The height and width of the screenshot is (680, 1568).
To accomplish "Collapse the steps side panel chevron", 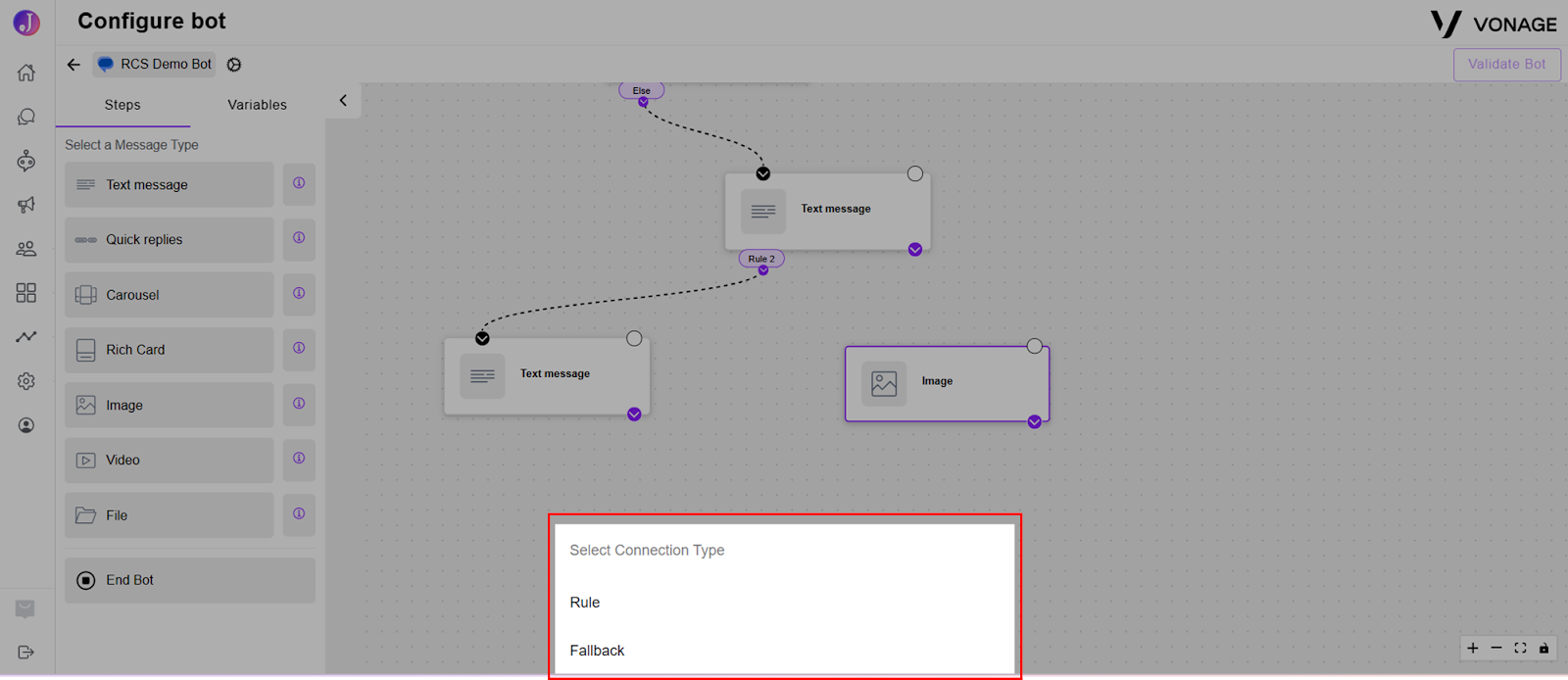I will (x=343, y=100).
